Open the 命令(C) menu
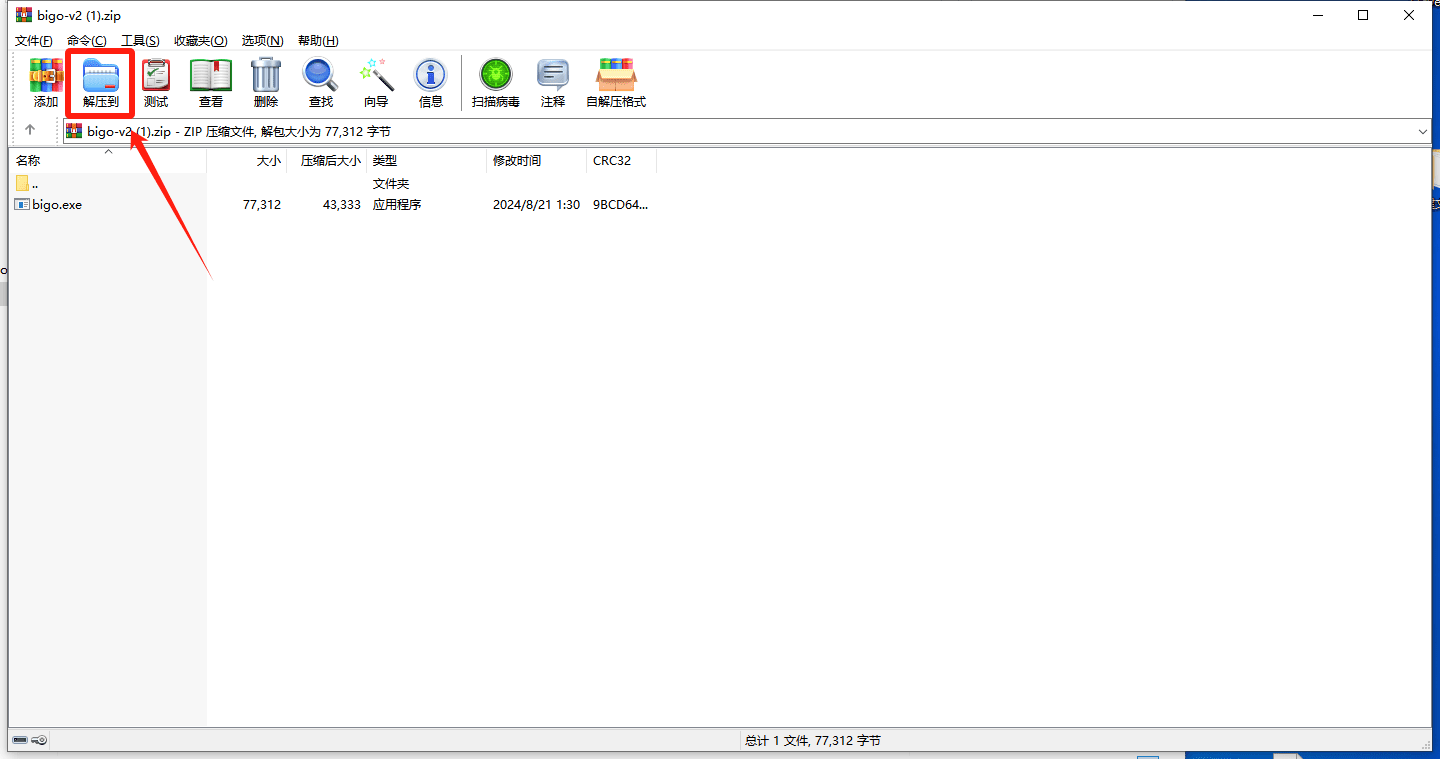1440x759 pixels. [87, 41]
